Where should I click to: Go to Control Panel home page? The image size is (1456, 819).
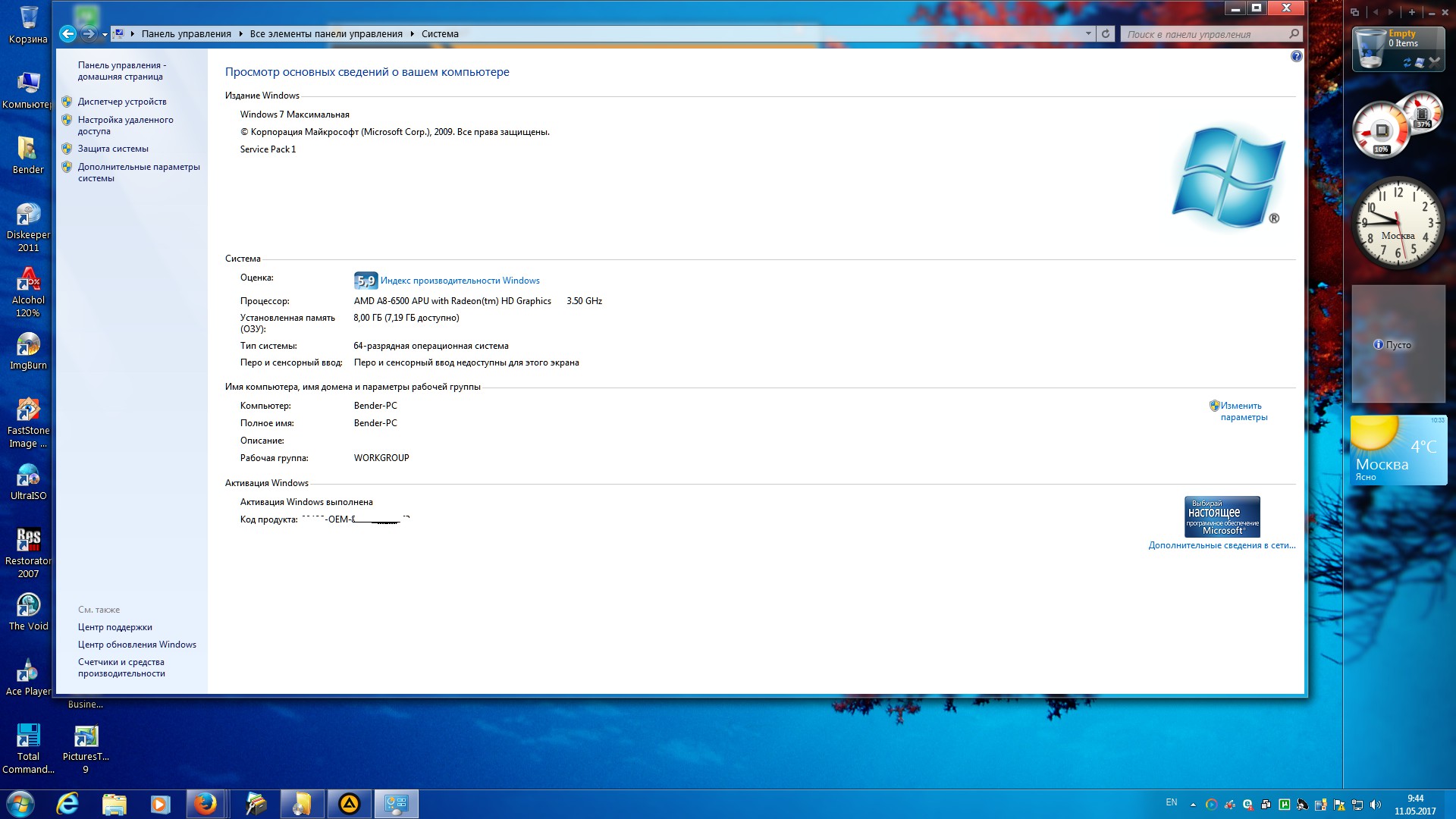(x=122, y=71)
